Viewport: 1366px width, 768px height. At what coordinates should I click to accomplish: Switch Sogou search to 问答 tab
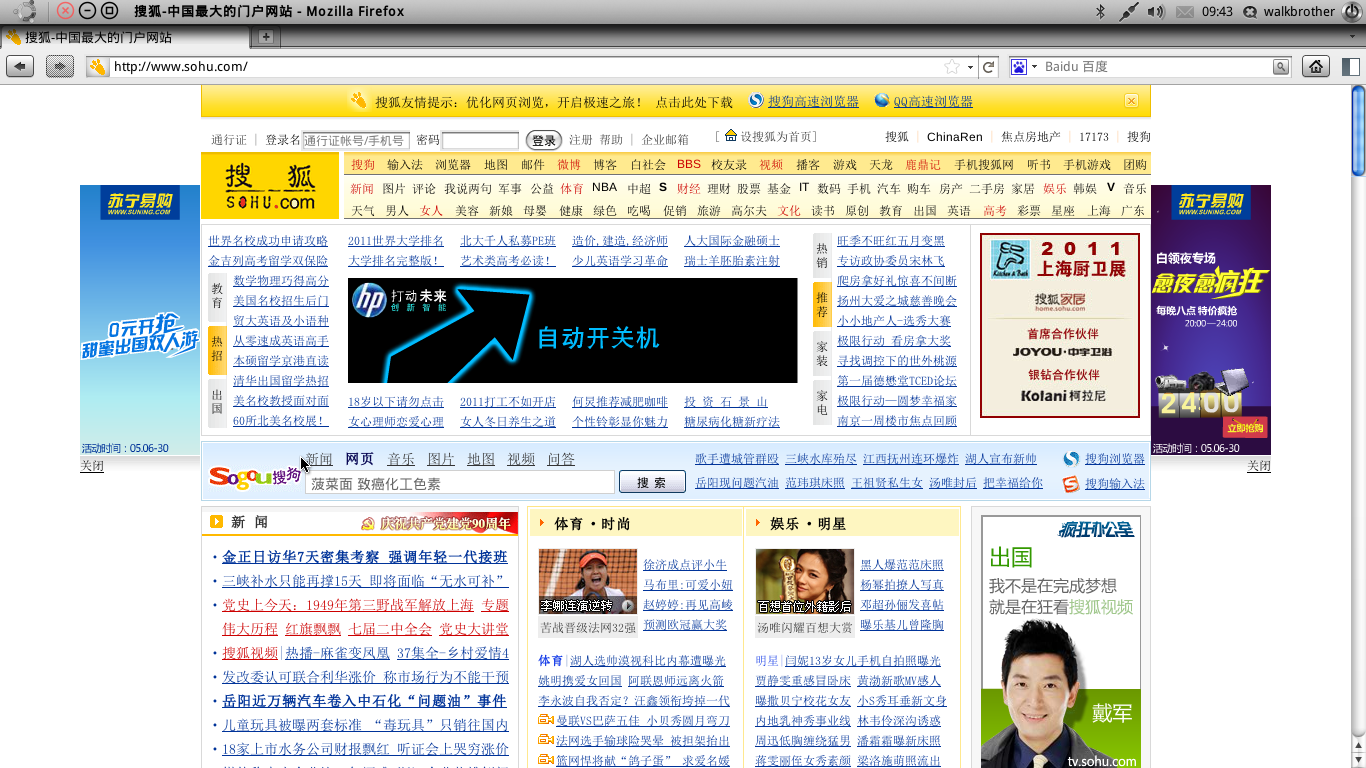[561, 460]
